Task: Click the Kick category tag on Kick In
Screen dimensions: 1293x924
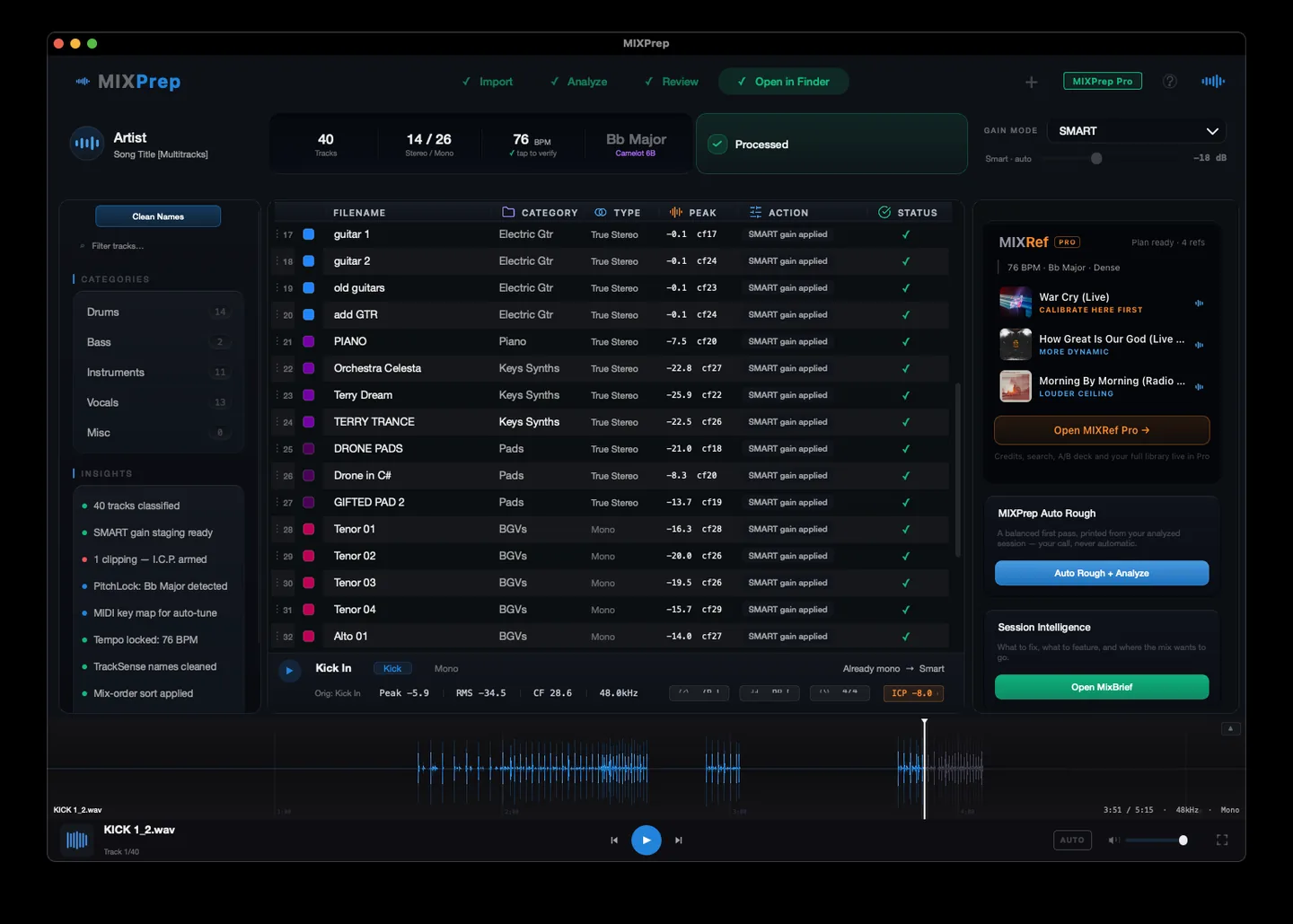Action: point(392,669)
